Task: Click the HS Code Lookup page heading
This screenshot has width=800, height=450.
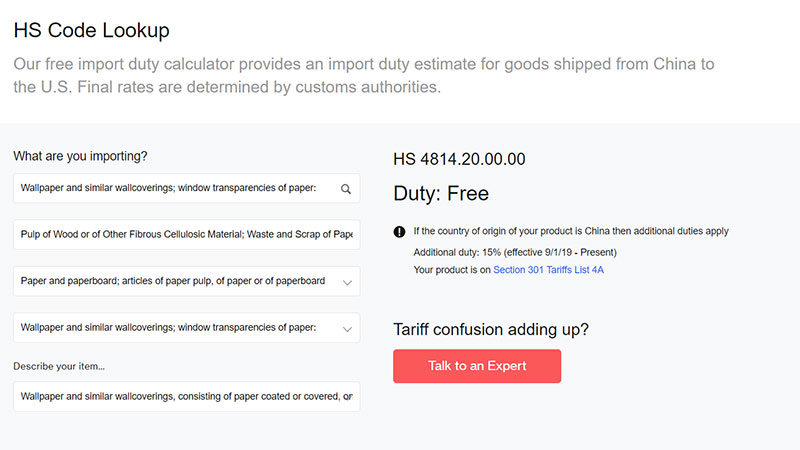Action: tap(92, 31)
